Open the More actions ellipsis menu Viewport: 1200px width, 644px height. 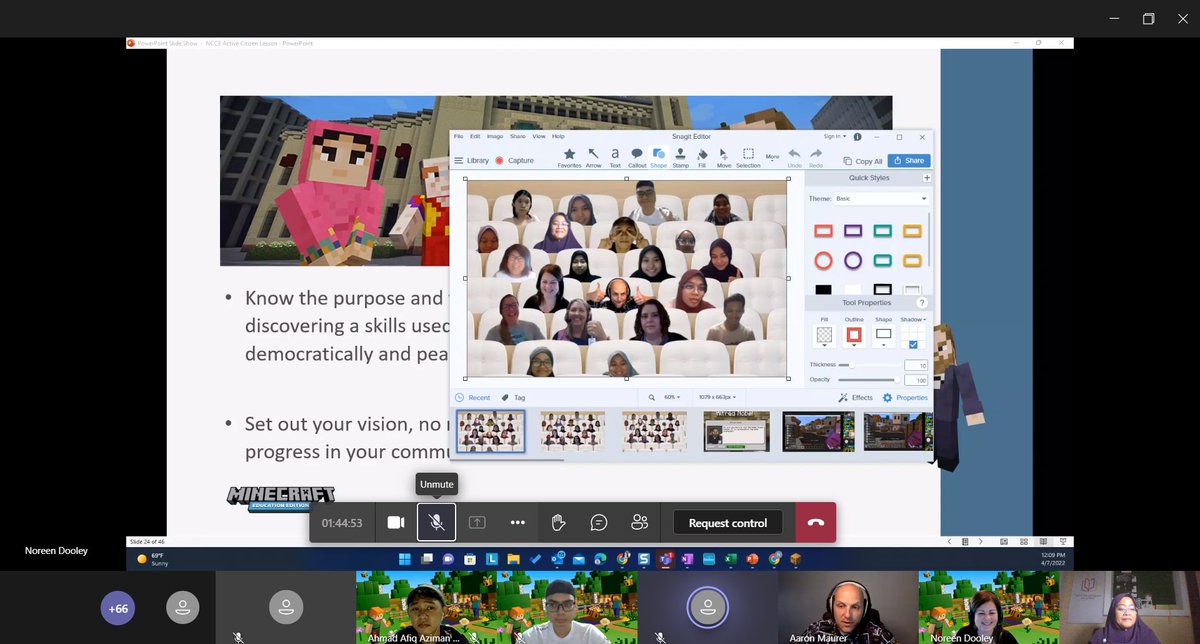(517, 522)
